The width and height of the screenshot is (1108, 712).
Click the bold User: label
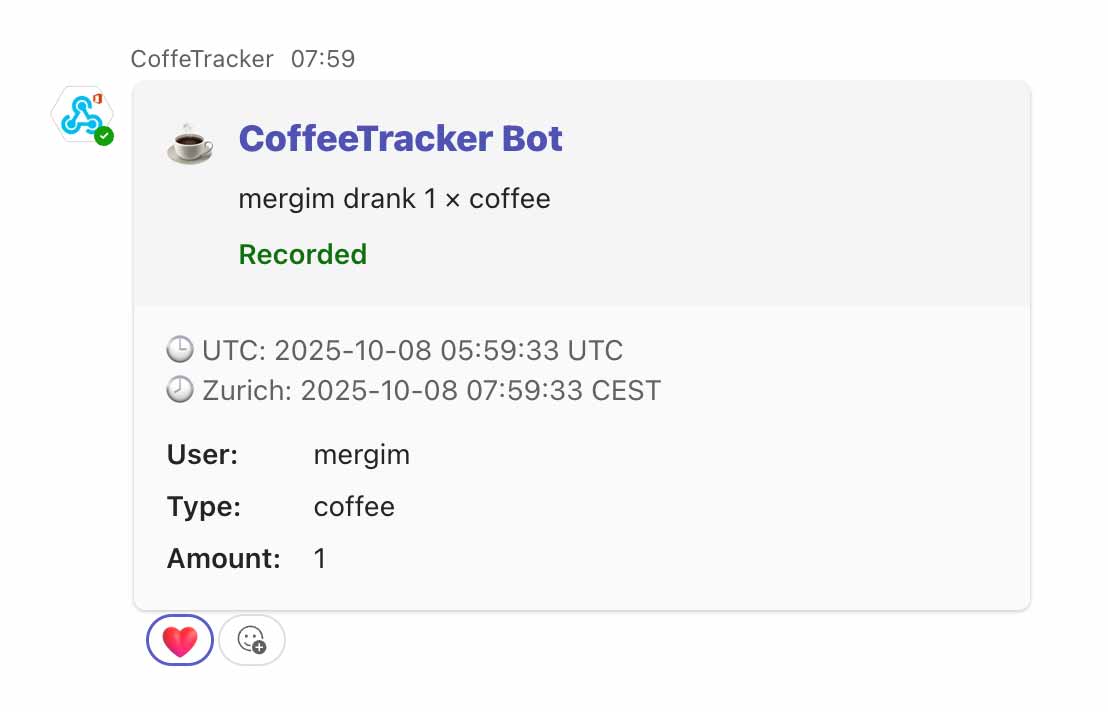(202, 455)
